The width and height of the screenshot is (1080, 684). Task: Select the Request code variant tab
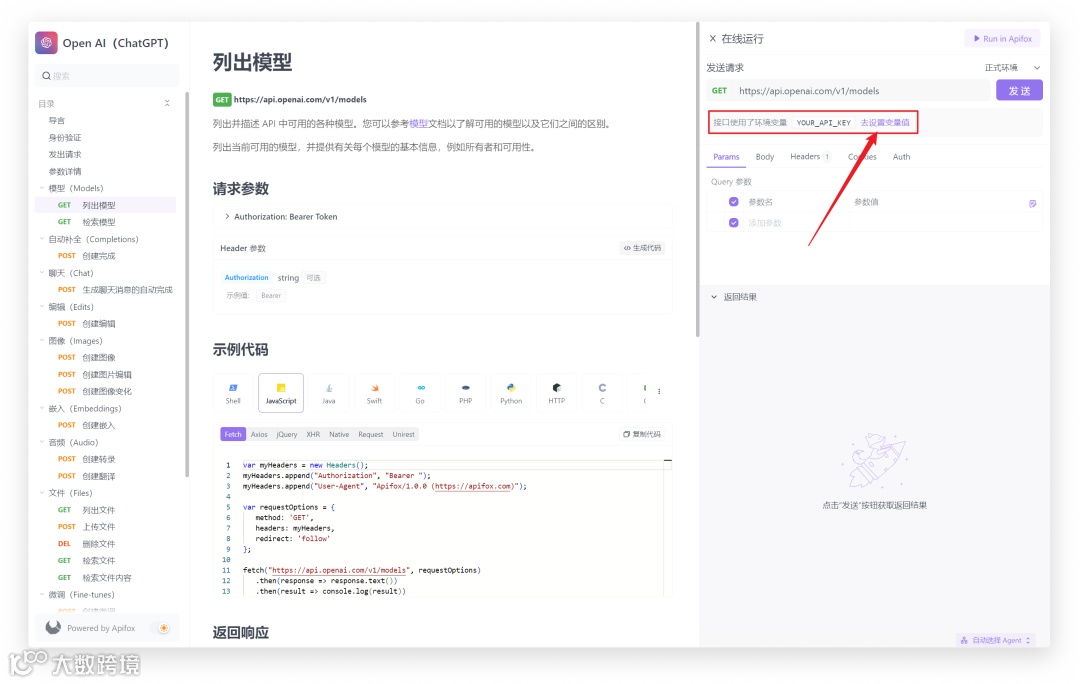371,434
